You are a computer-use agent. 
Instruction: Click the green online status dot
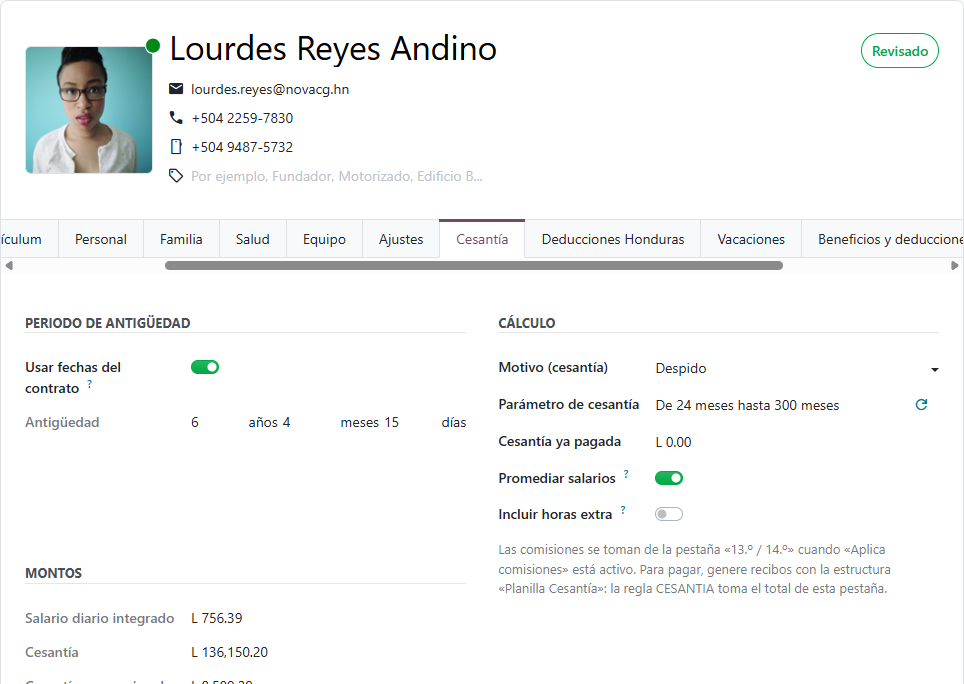pyautogui.click(x=153, y=45)
